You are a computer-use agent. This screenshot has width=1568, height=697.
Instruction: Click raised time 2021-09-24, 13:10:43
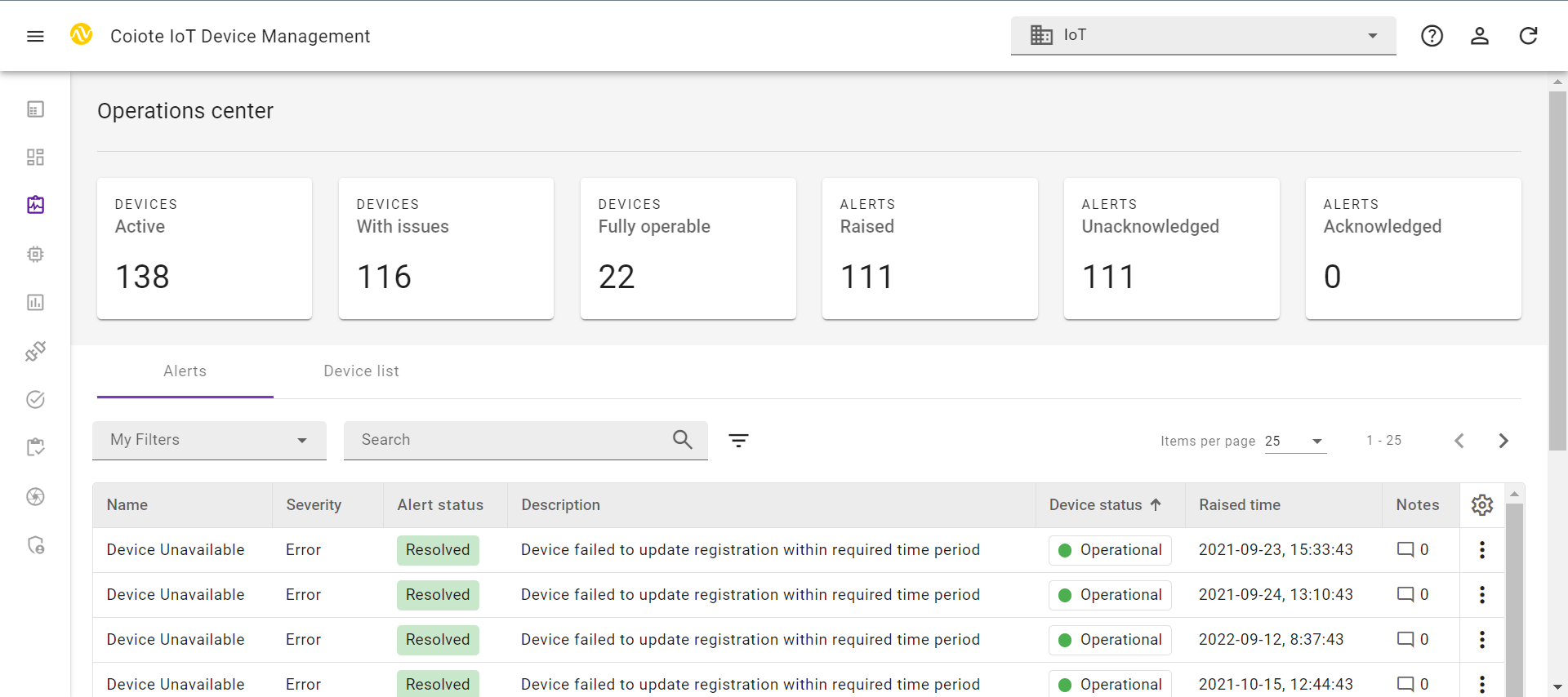pyautogui.click(x=1276, y=595)
